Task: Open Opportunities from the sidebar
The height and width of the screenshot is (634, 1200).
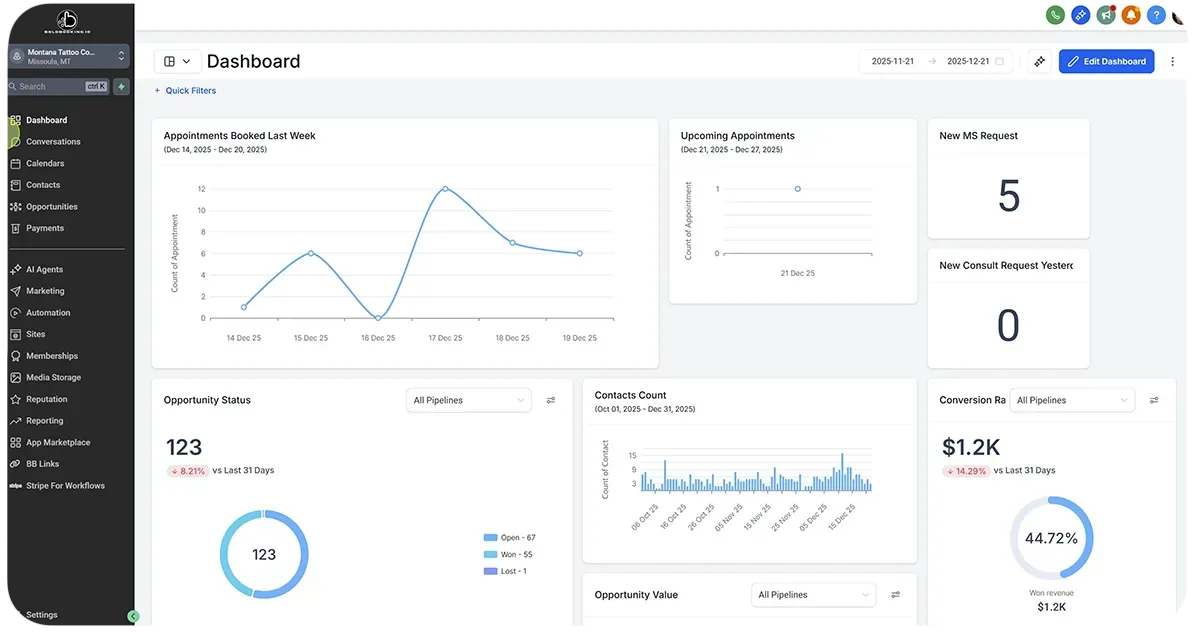Action: click(x=51, y=207)
